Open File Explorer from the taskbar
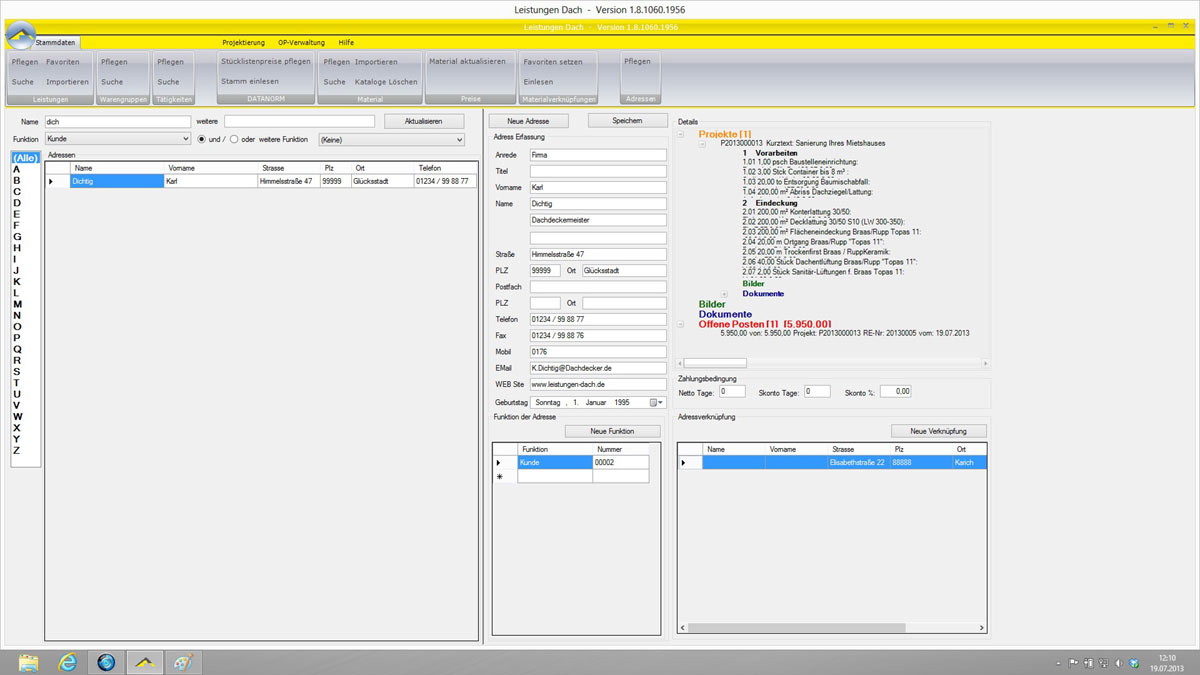This screenshot has width=1200, height=675. click(x=28, y=661)
